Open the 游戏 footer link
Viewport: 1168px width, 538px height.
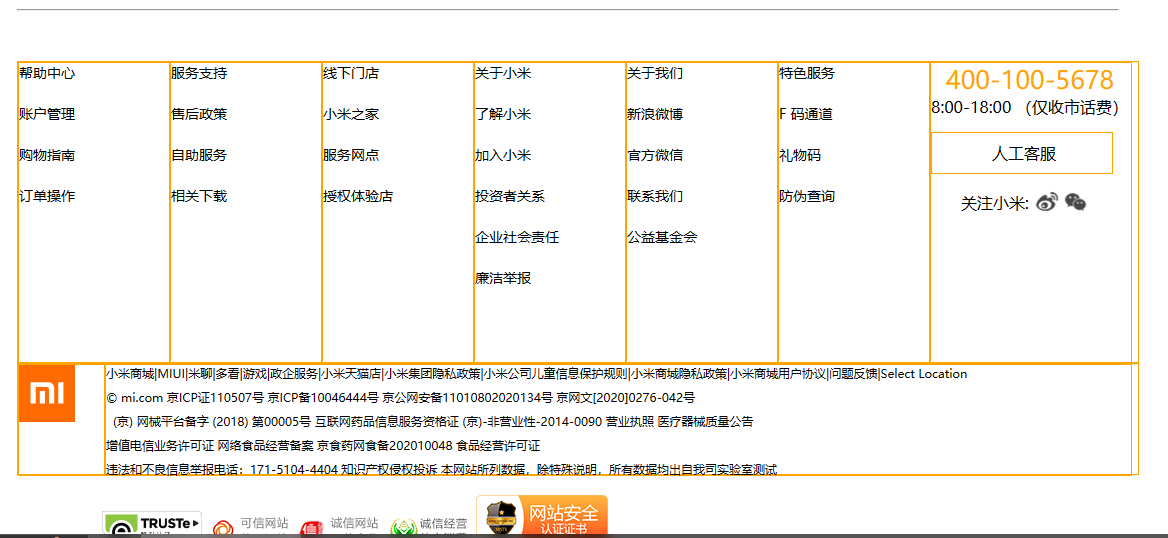255,374
